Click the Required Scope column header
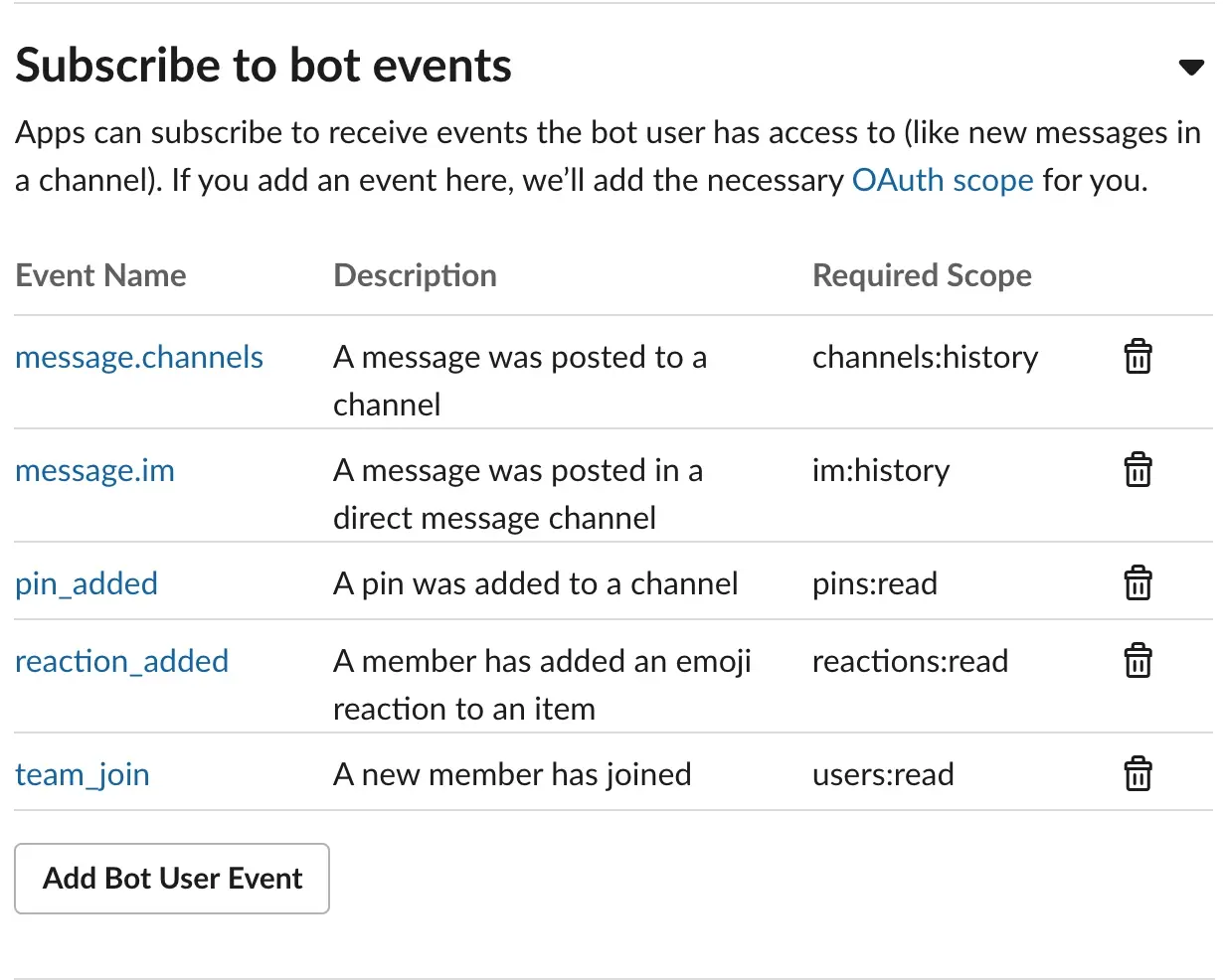 (922, 275)
